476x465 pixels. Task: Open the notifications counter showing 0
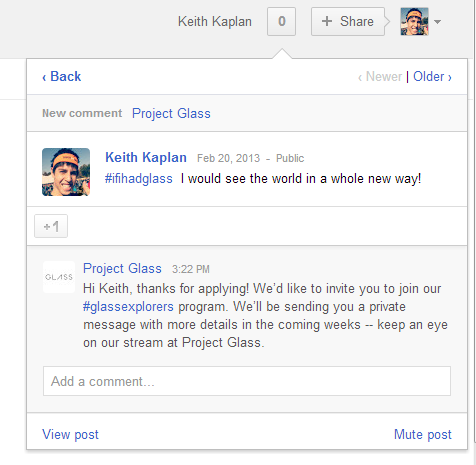(281, 22)
